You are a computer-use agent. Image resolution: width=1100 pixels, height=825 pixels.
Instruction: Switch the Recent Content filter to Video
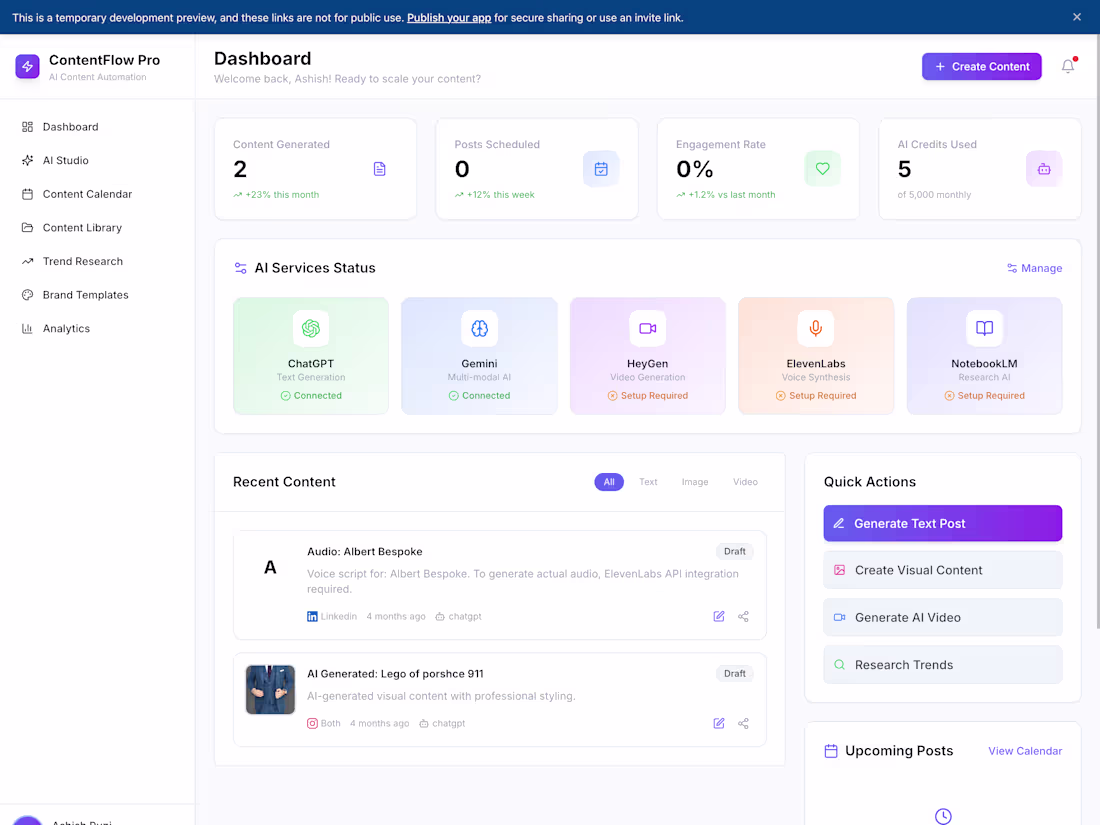pyautogui.click(x=745, y=481)
